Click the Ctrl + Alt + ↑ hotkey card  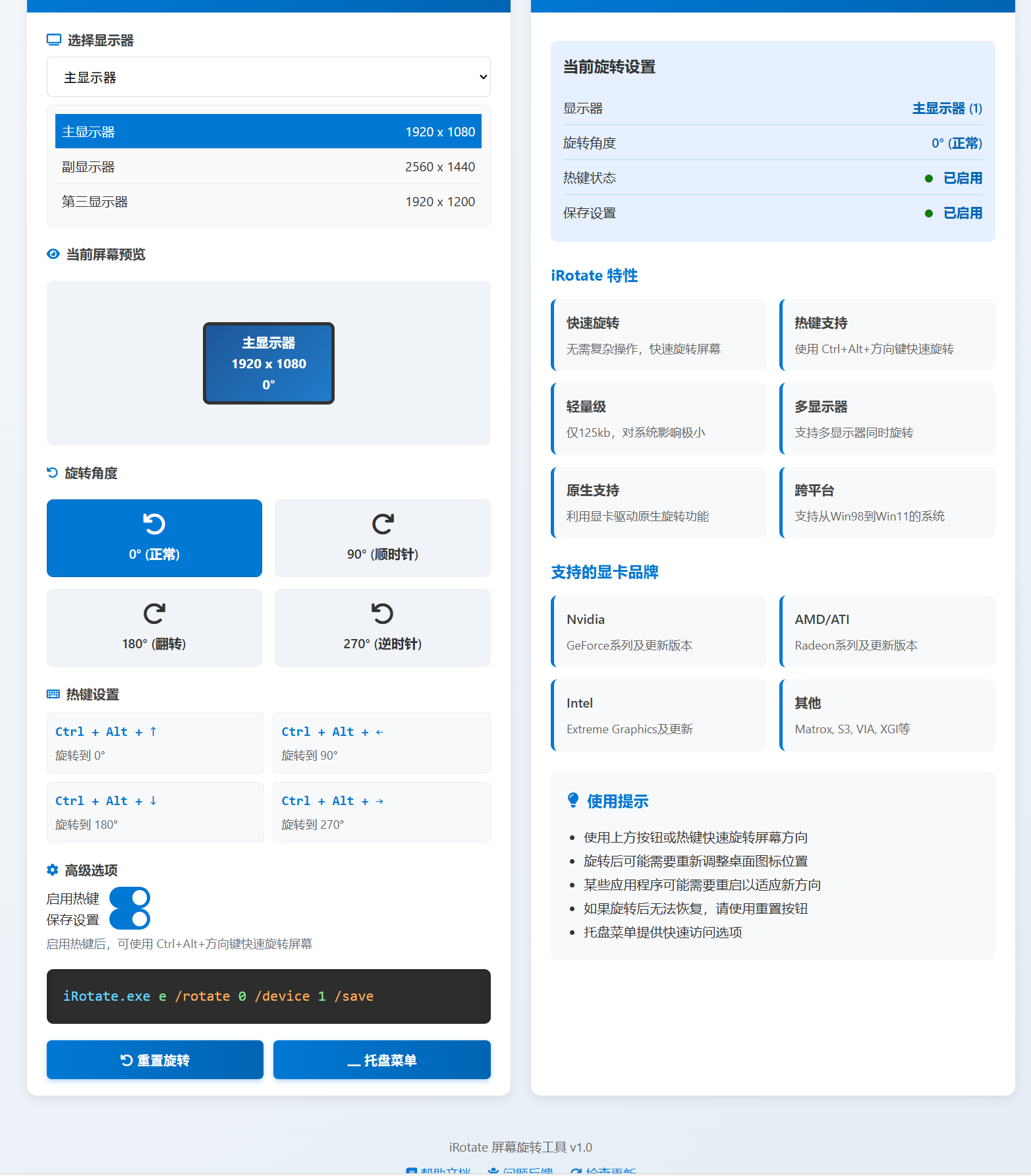(x=155, y=742)
